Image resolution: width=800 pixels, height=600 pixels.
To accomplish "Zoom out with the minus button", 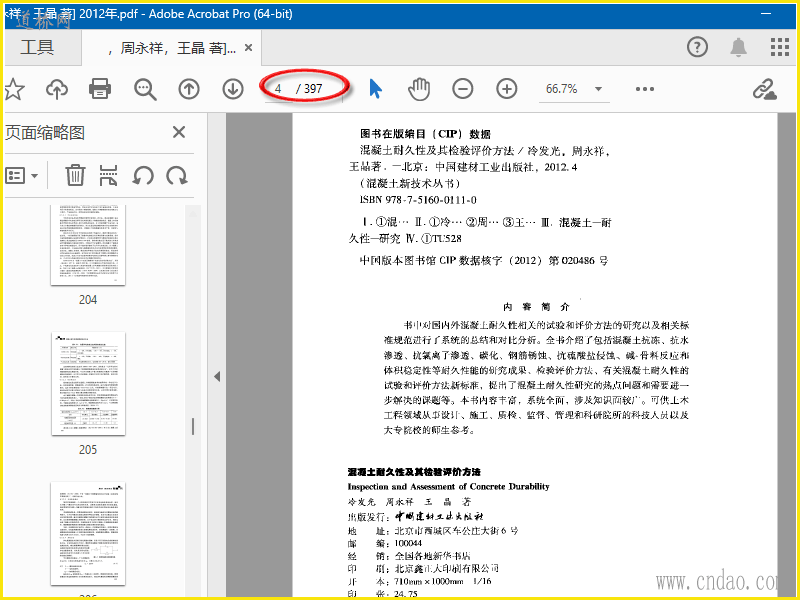I will pos(463,89).
